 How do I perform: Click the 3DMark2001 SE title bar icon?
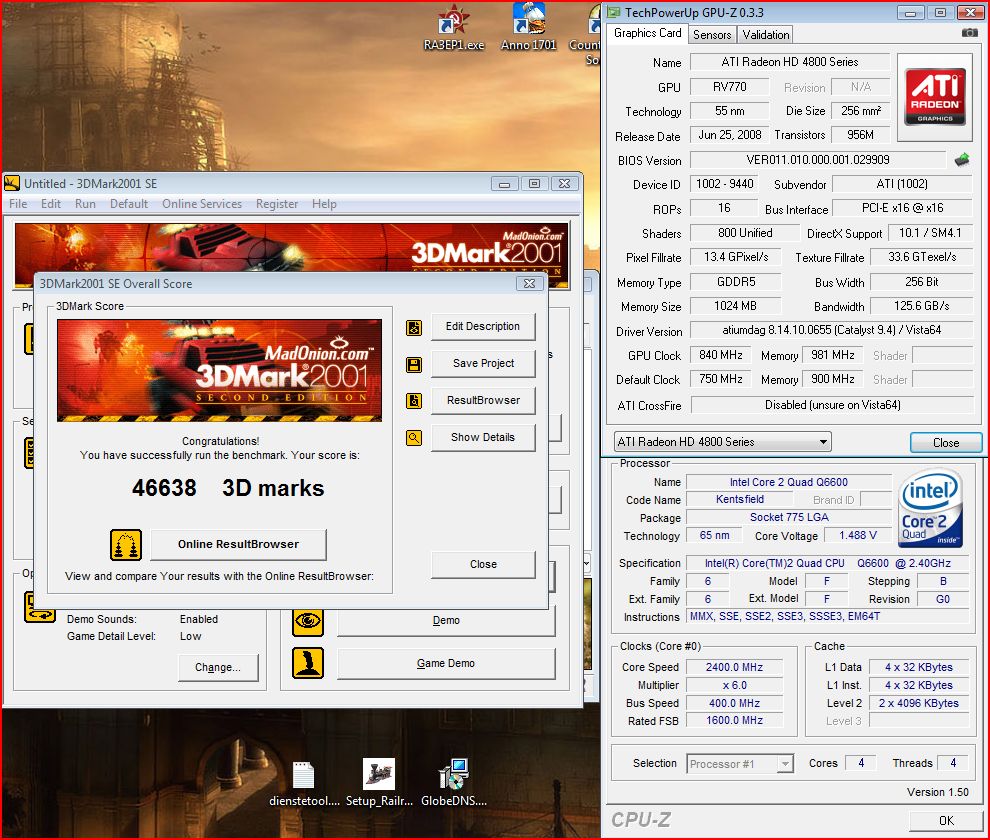12,184
